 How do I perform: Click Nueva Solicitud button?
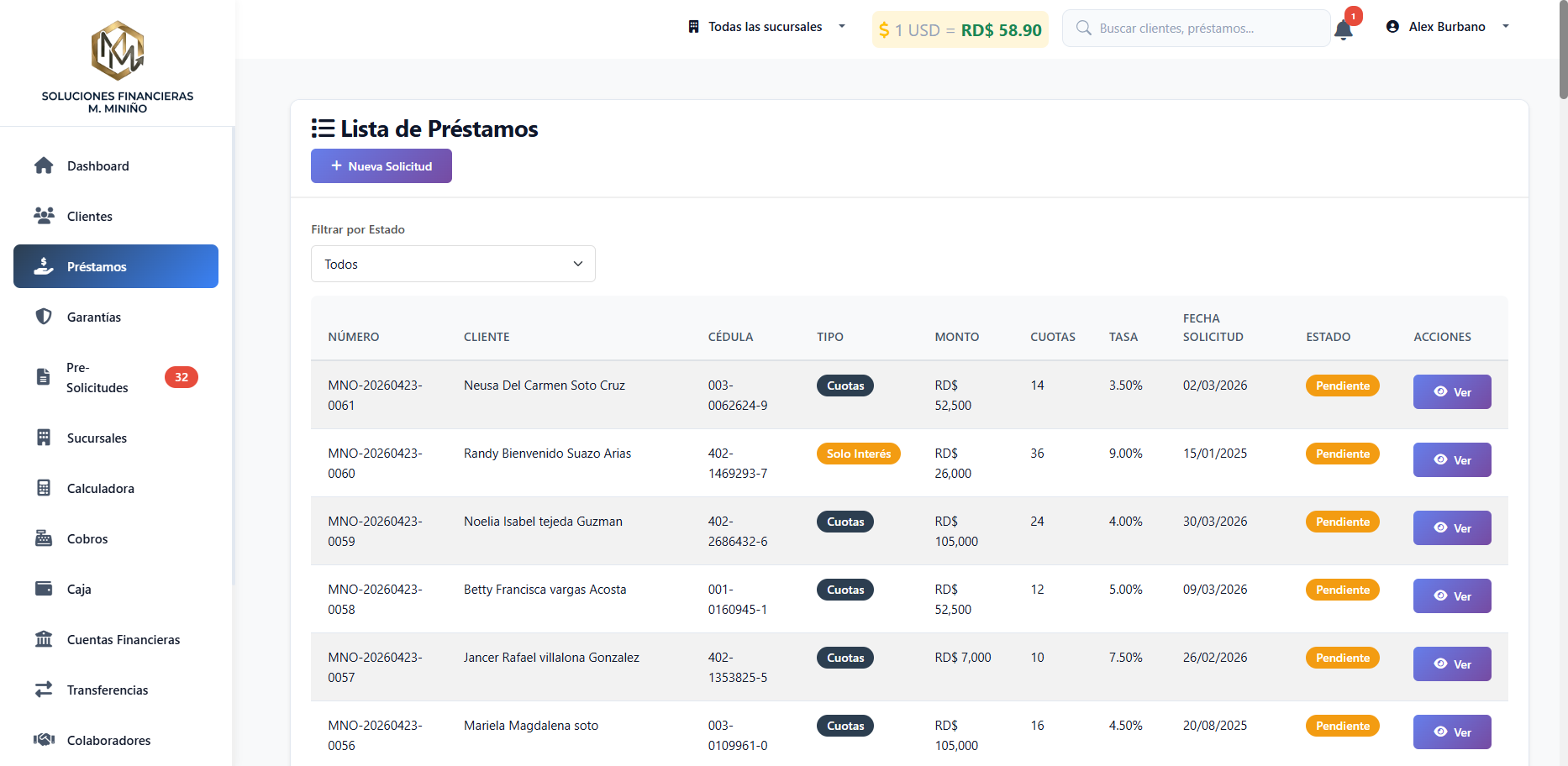pos(381,166)
